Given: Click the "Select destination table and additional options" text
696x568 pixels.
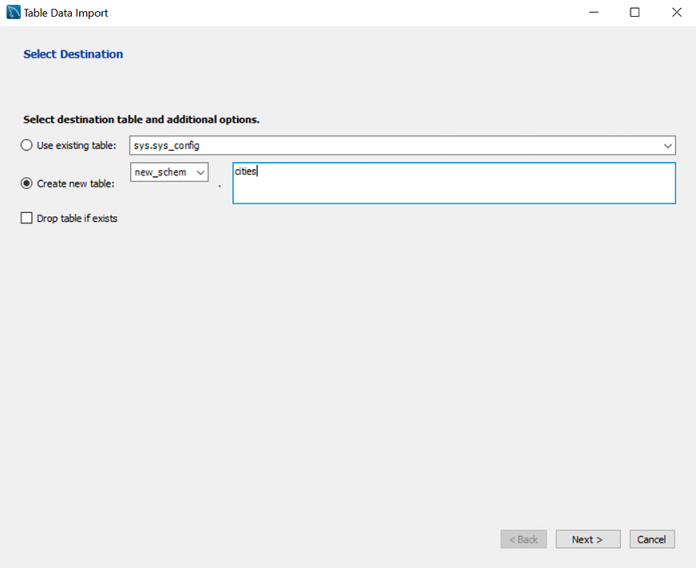Looking at the screenshot, I should (141, 119).
